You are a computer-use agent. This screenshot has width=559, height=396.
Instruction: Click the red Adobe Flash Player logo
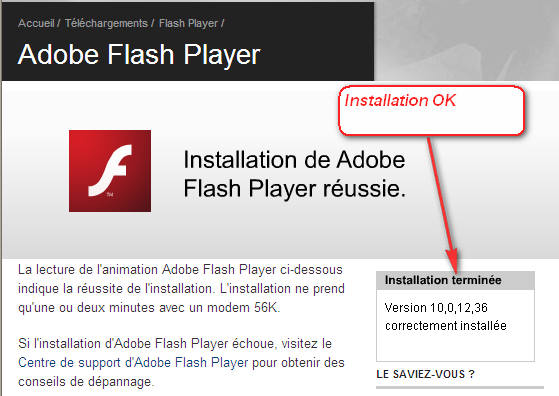click(110, 171)
